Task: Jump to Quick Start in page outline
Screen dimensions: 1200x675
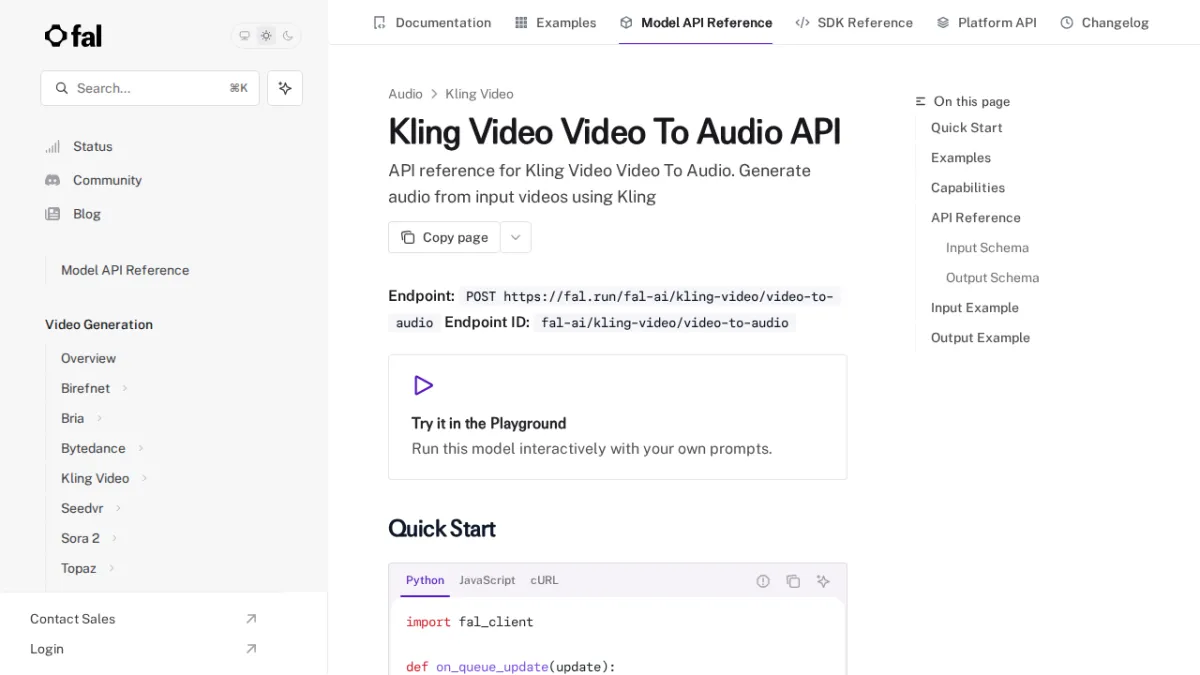Action: point(966,127)
